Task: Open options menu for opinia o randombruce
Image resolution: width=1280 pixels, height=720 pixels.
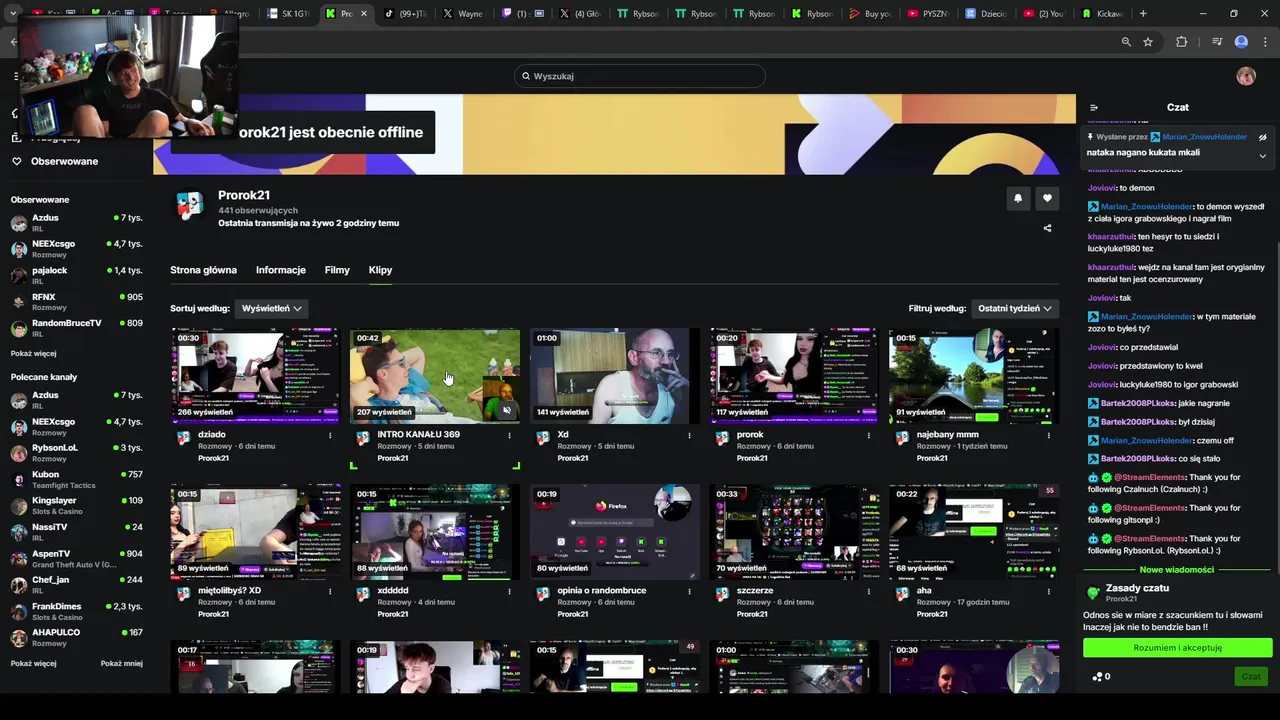Action: coord(689,591)
